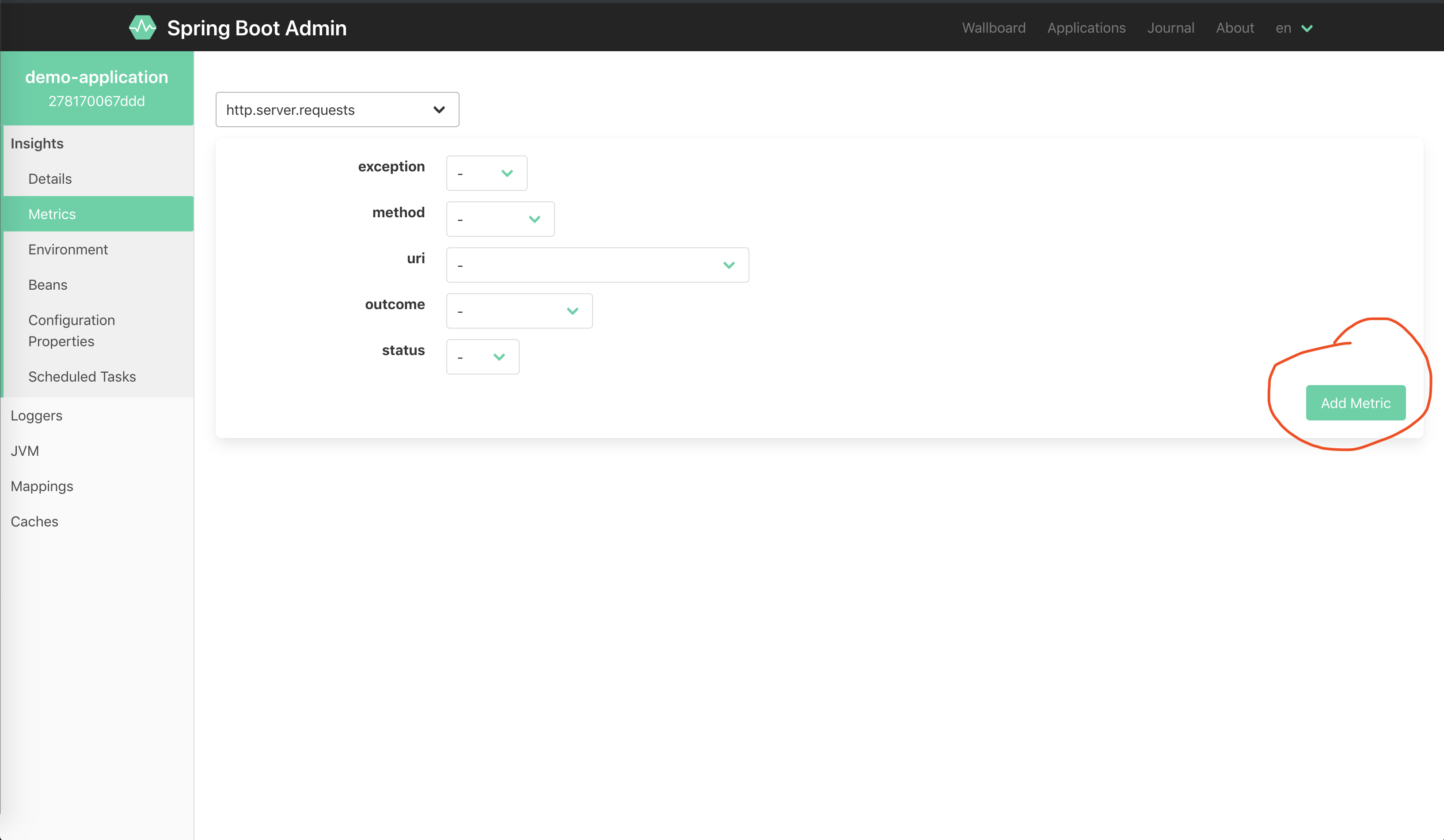
Task: Select Details in the sidebar
Action: click(x=50, y=179)
